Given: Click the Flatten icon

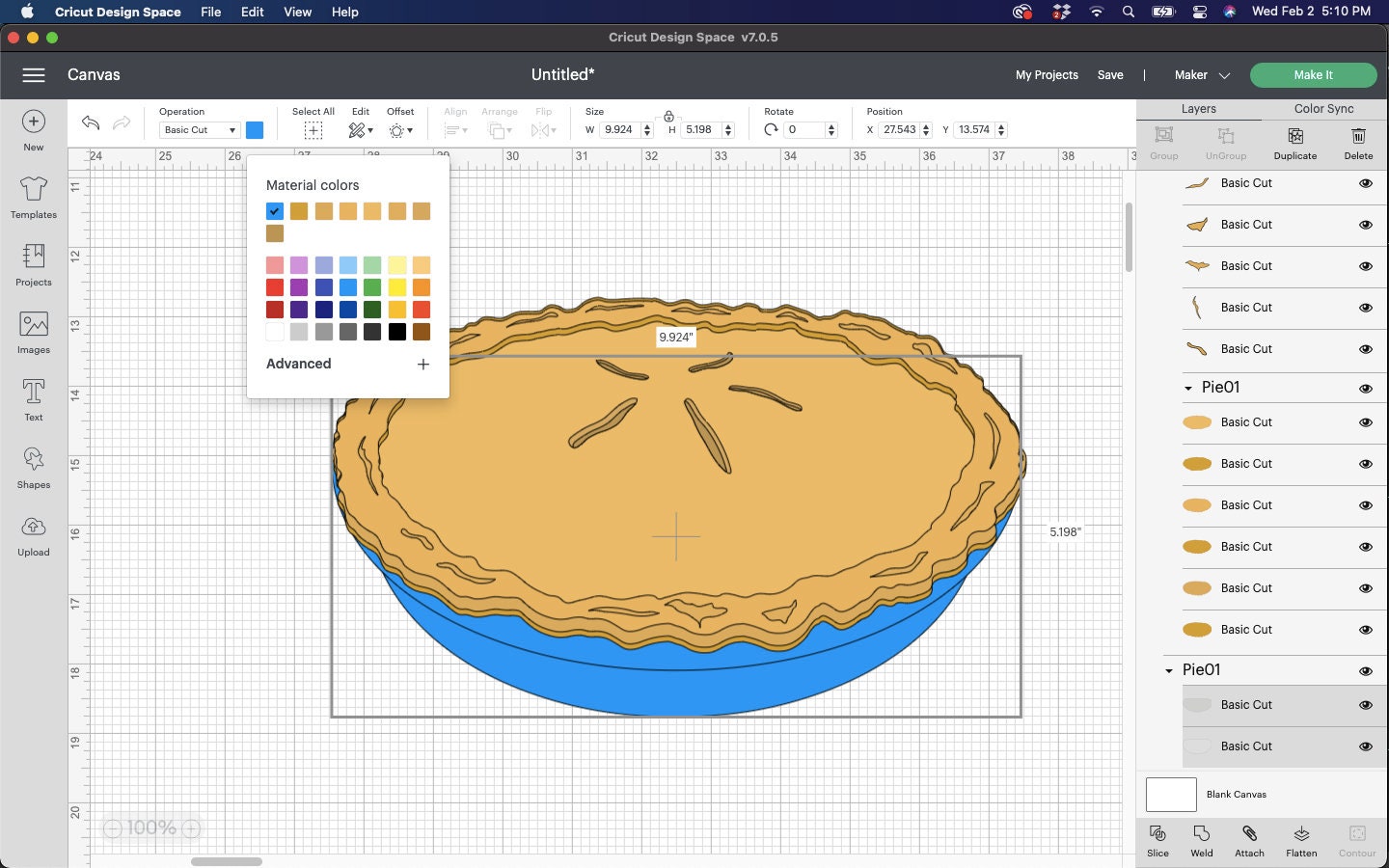Looking at the screenshot, I should click(x=1301, y=840).
